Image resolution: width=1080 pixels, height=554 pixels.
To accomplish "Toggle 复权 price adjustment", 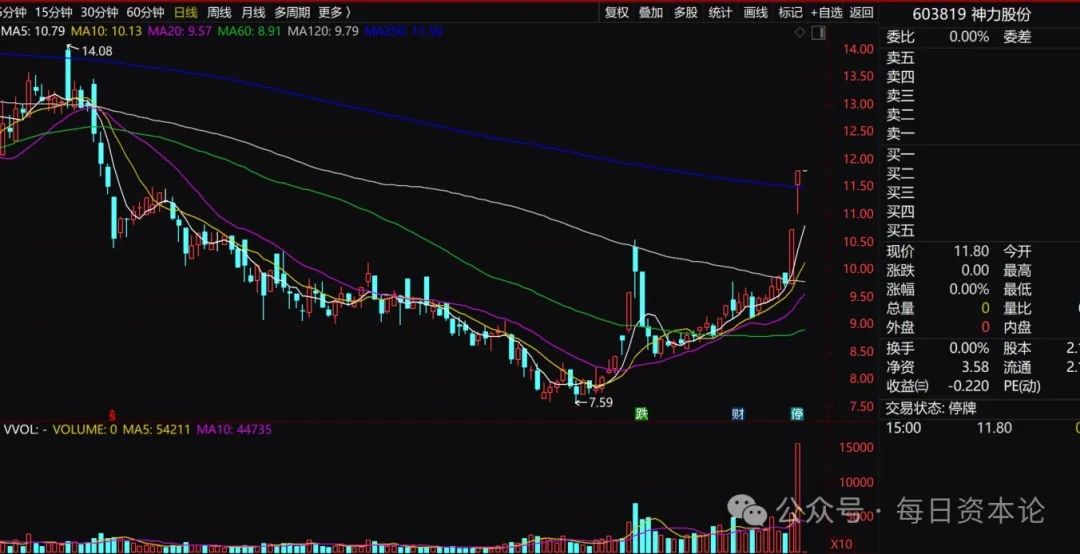I will pos(617,12).
